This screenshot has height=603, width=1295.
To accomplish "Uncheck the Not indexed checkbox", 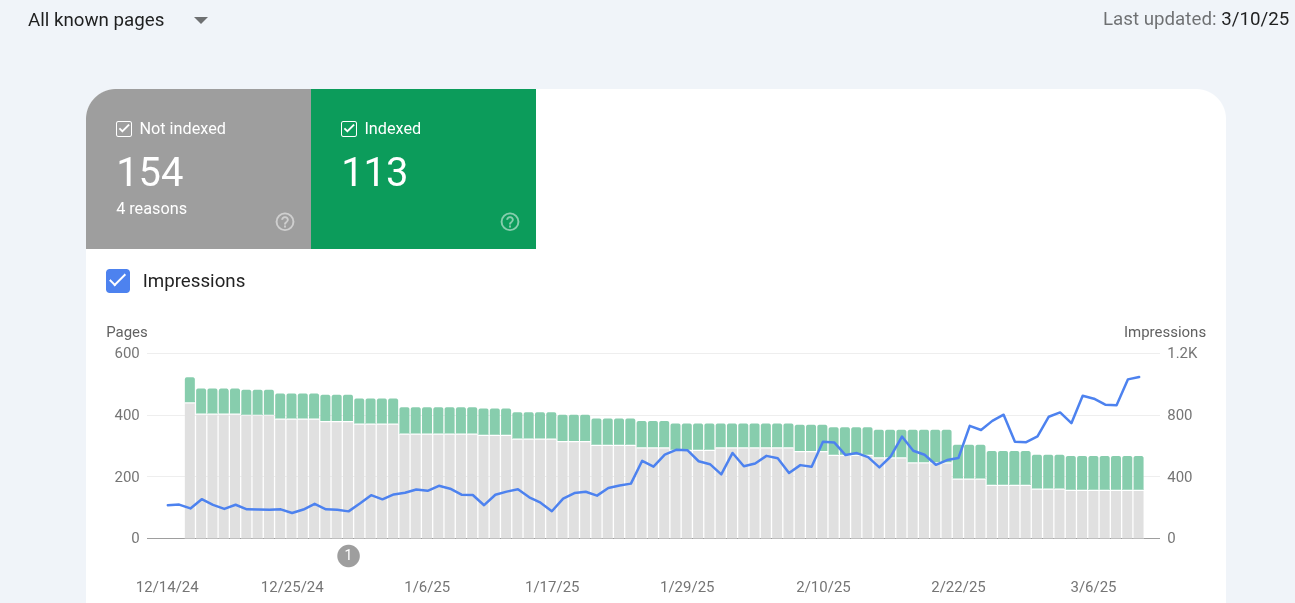I will [124, 128].
